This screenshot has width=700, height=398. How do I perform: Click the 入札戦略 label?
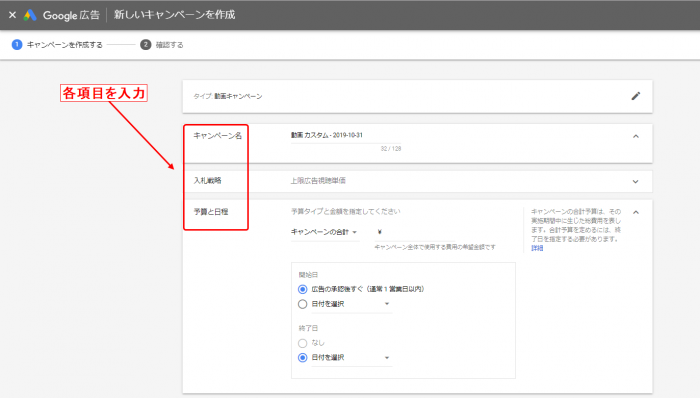208,181
